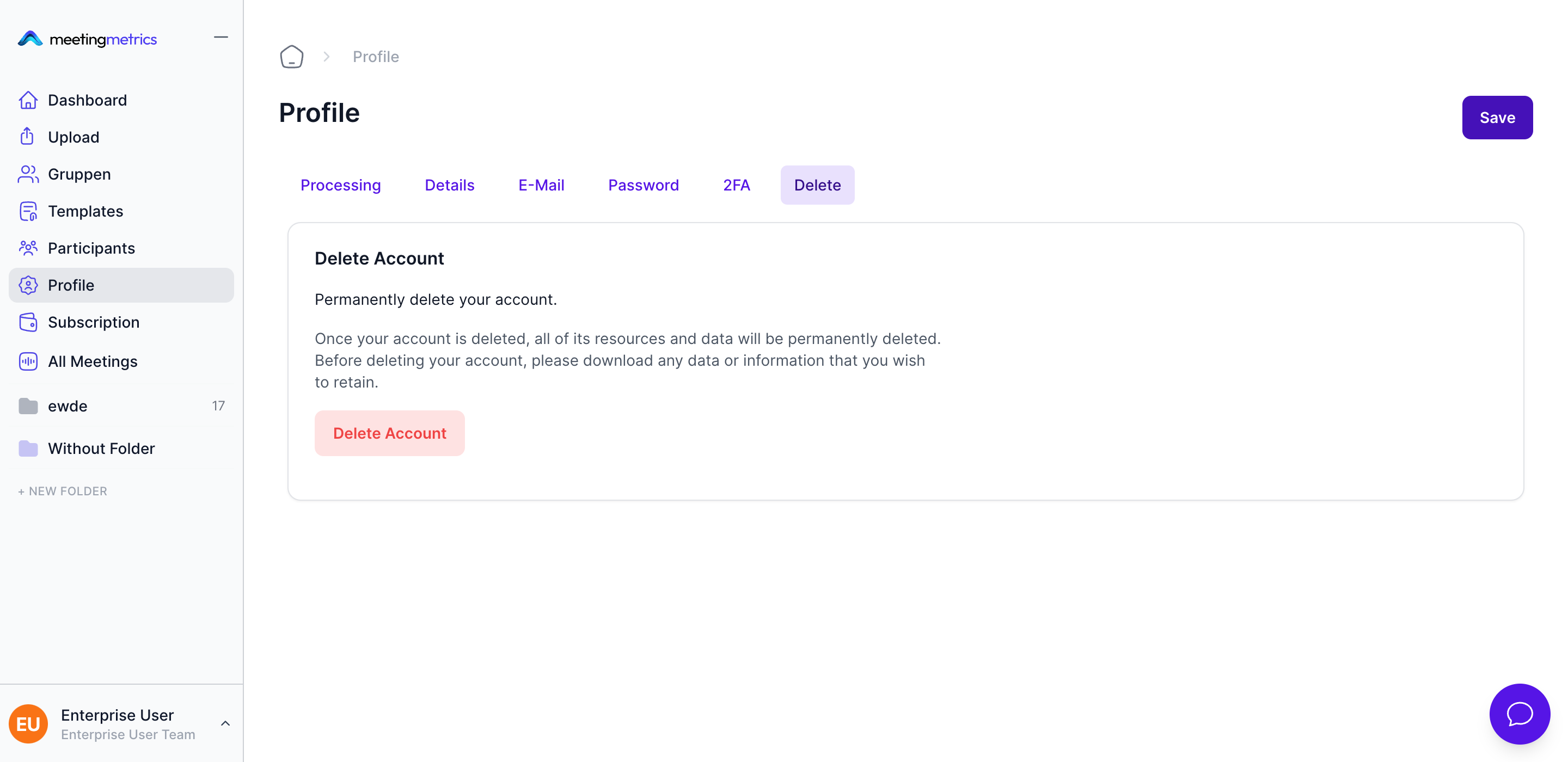Expand the Enterprise User account menu
Image resolution: width=1568 pixels, height=762 pixels.
(225, 724)
